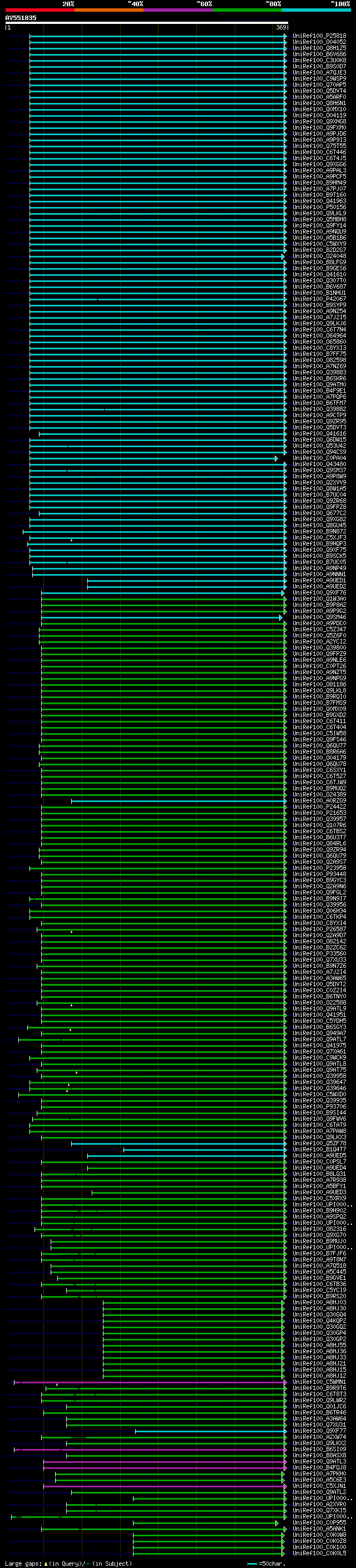Screen dimensions: 356x1568
Task: Select hit label UniRef100_P33560
Action: point(319,954)
